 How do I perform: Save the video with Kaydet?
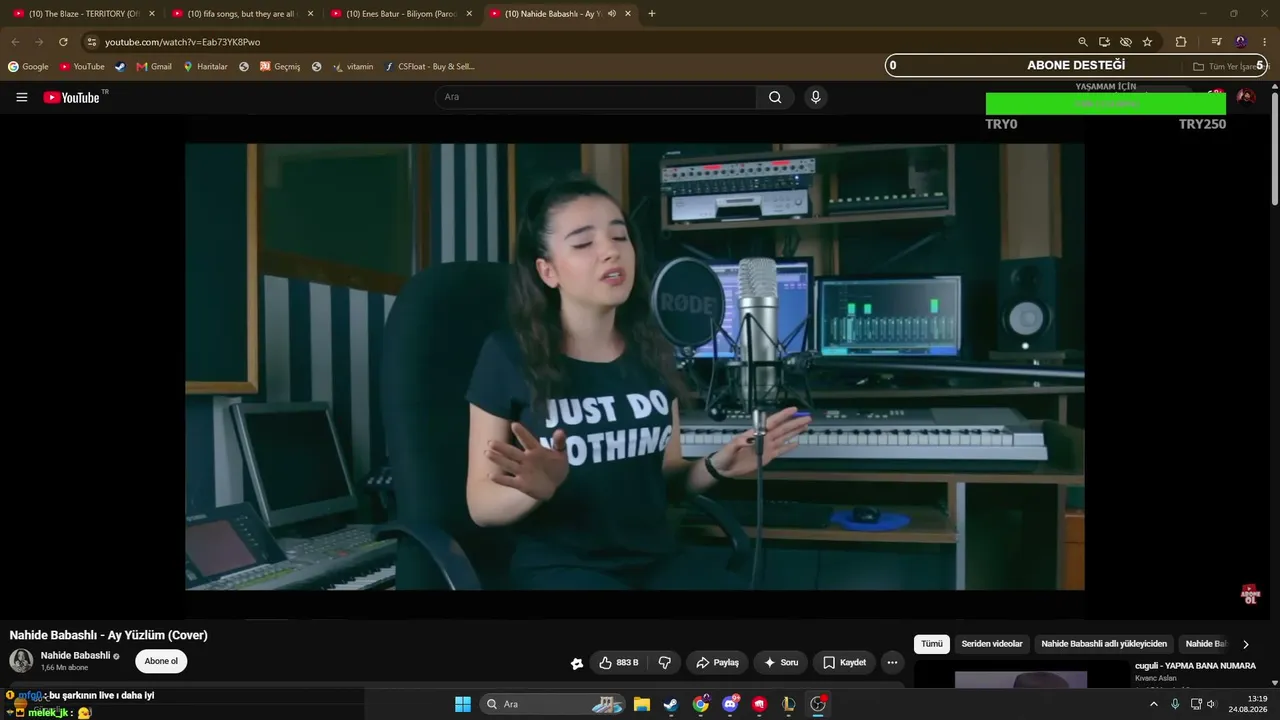click(x=844, y=662)
